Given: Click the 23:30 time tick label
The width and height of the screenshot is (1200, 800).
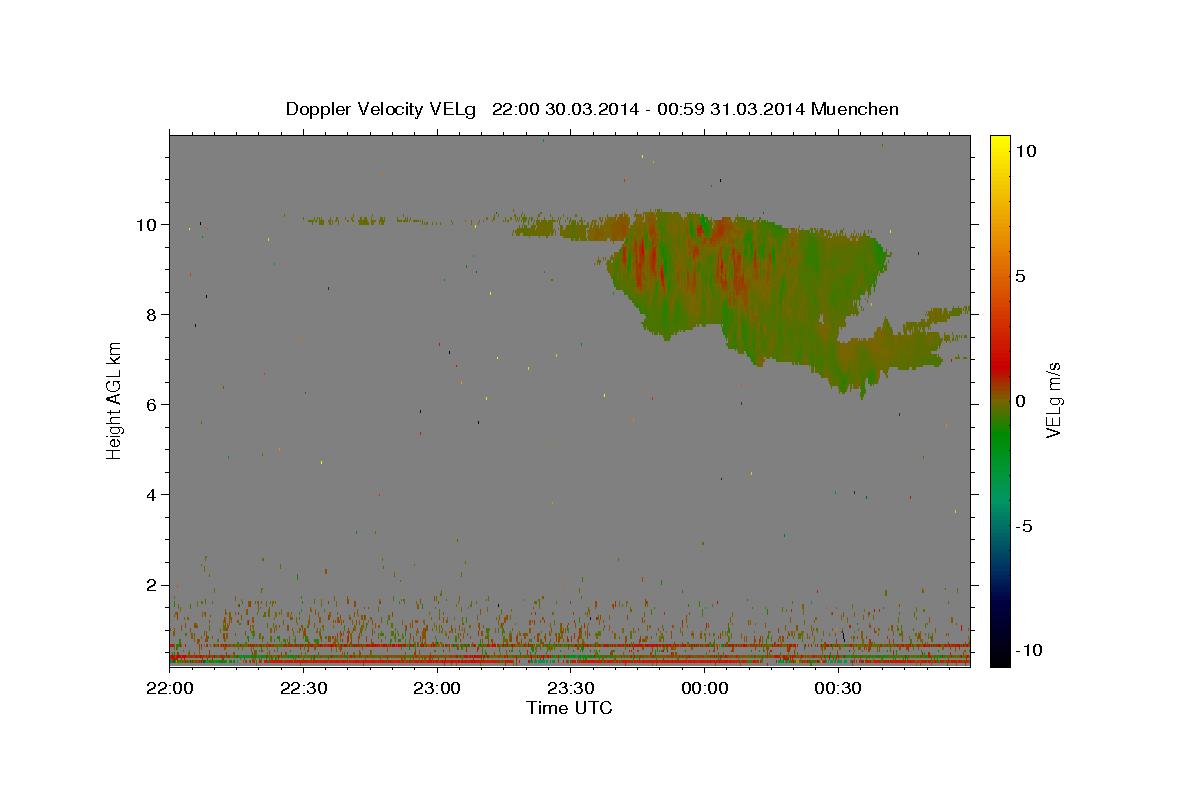Looking at the screenshot, I should tap(570, 689).
